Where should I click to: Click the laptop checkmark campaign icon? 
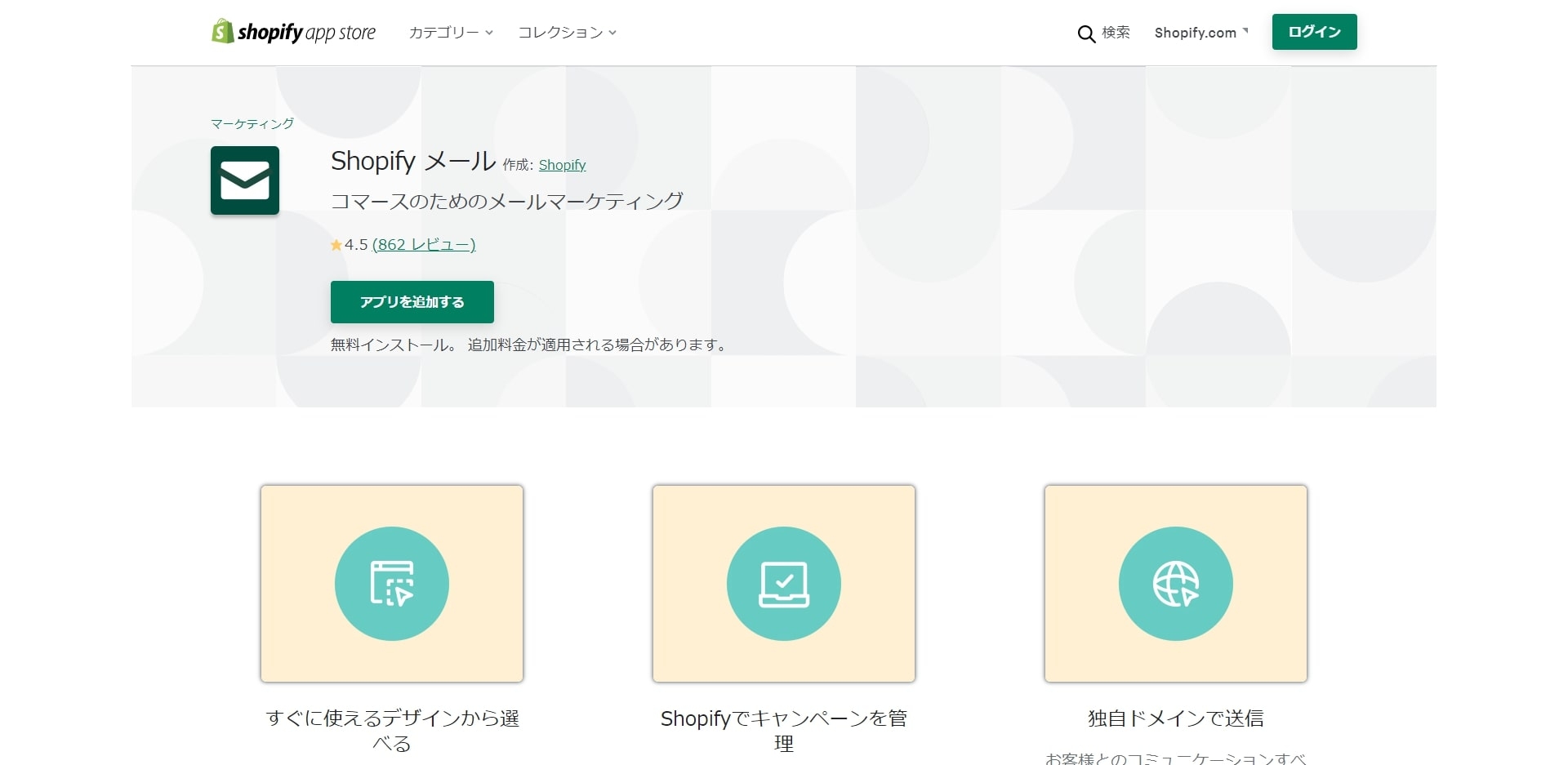tap(784, 584)
